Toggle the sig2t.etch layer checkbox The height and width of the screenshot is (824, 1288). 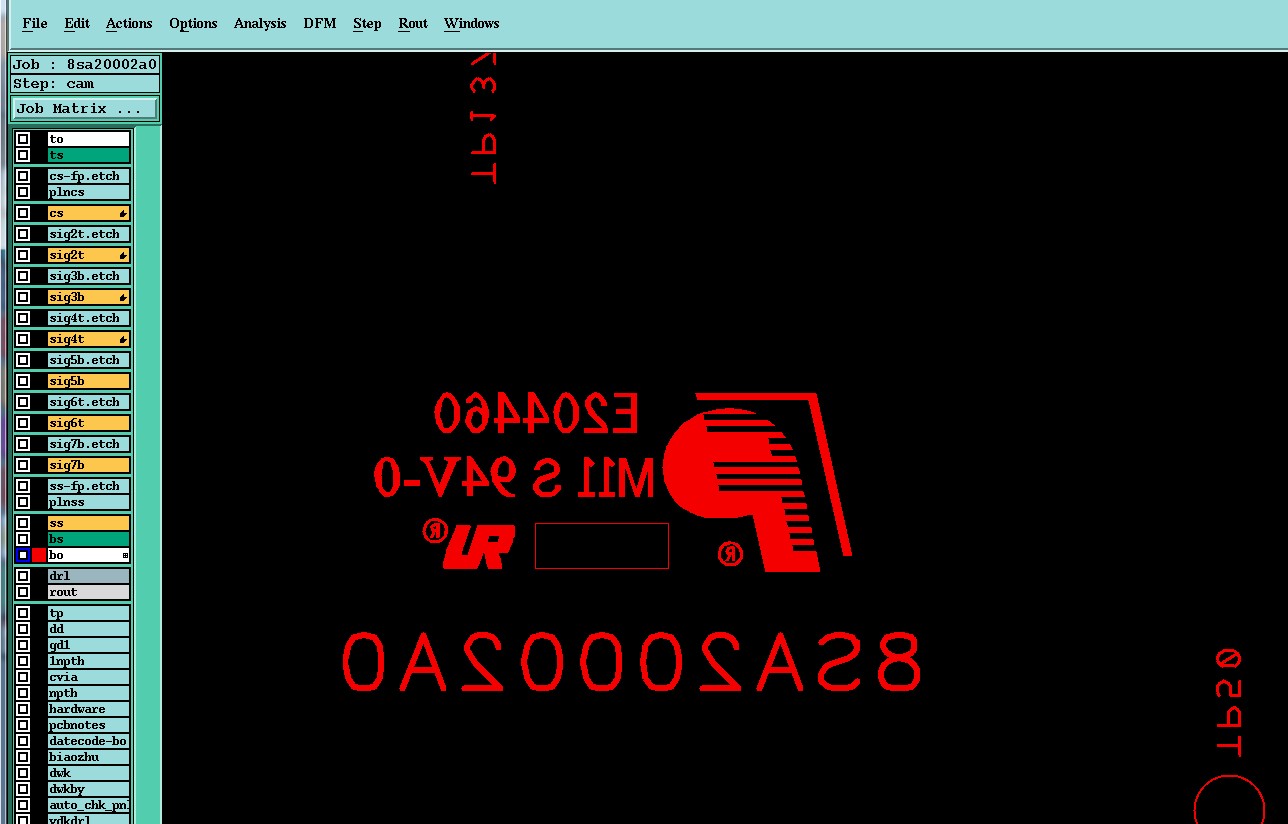pyautogui.click(x=23, y=234)
